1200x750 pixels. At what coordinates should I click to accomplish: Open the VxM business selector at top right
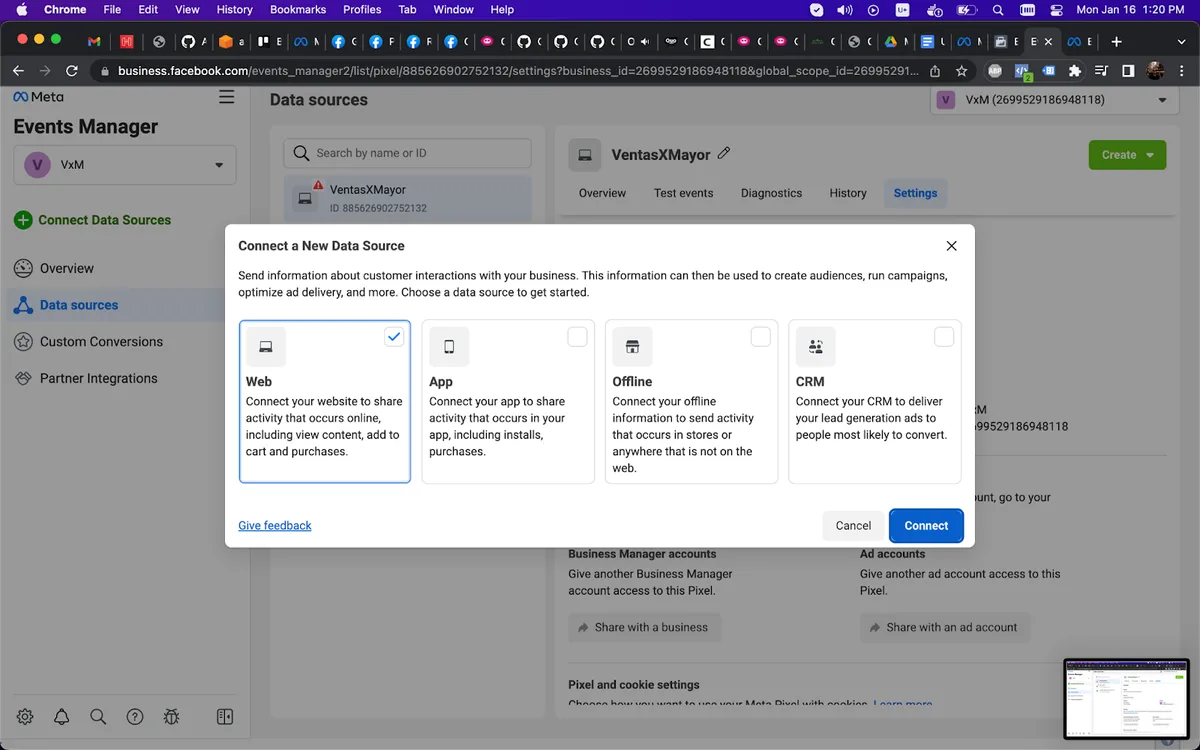coord(1053,100)
